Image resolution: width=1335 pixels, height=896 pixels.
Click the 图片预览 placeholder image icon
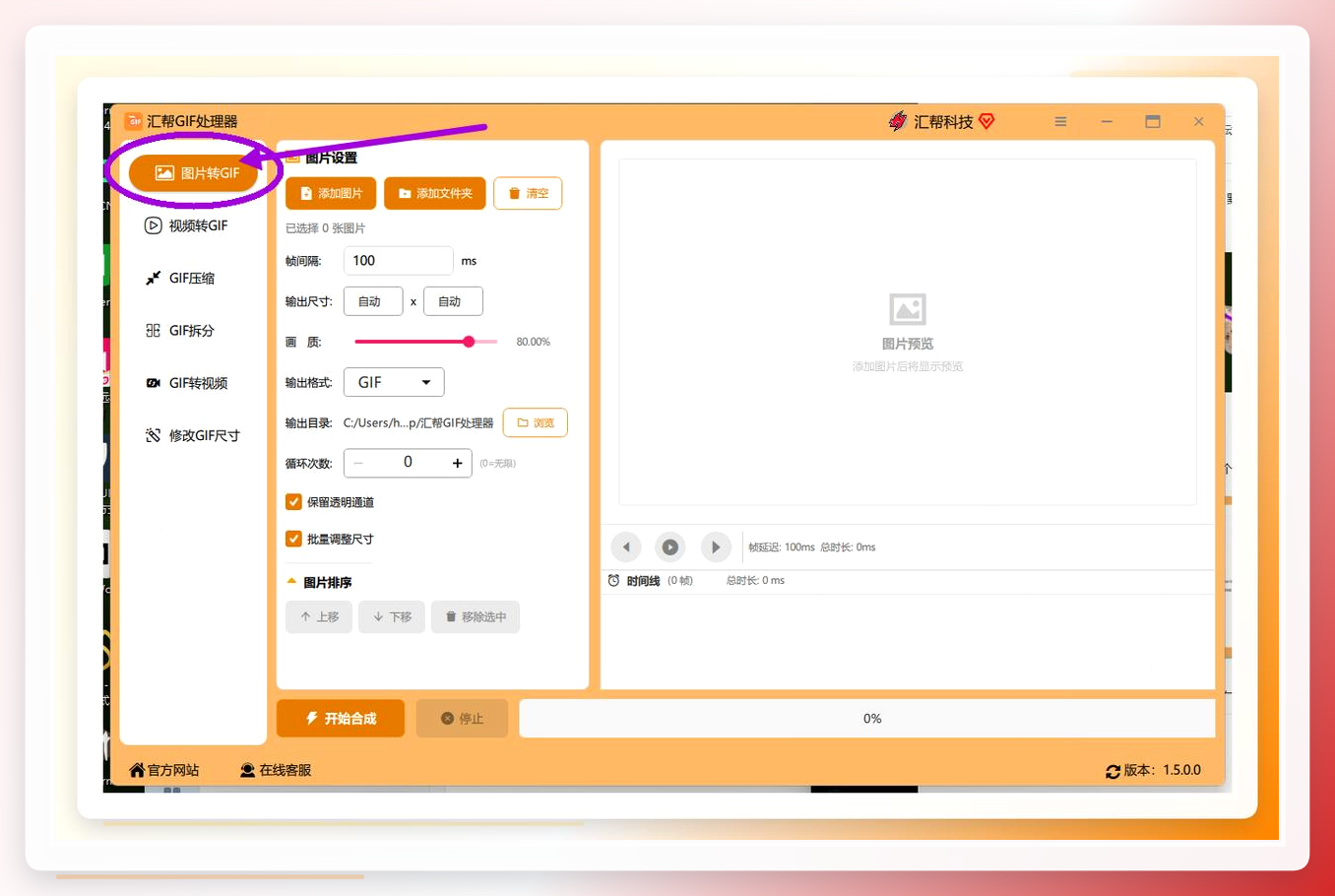(908, 309)
